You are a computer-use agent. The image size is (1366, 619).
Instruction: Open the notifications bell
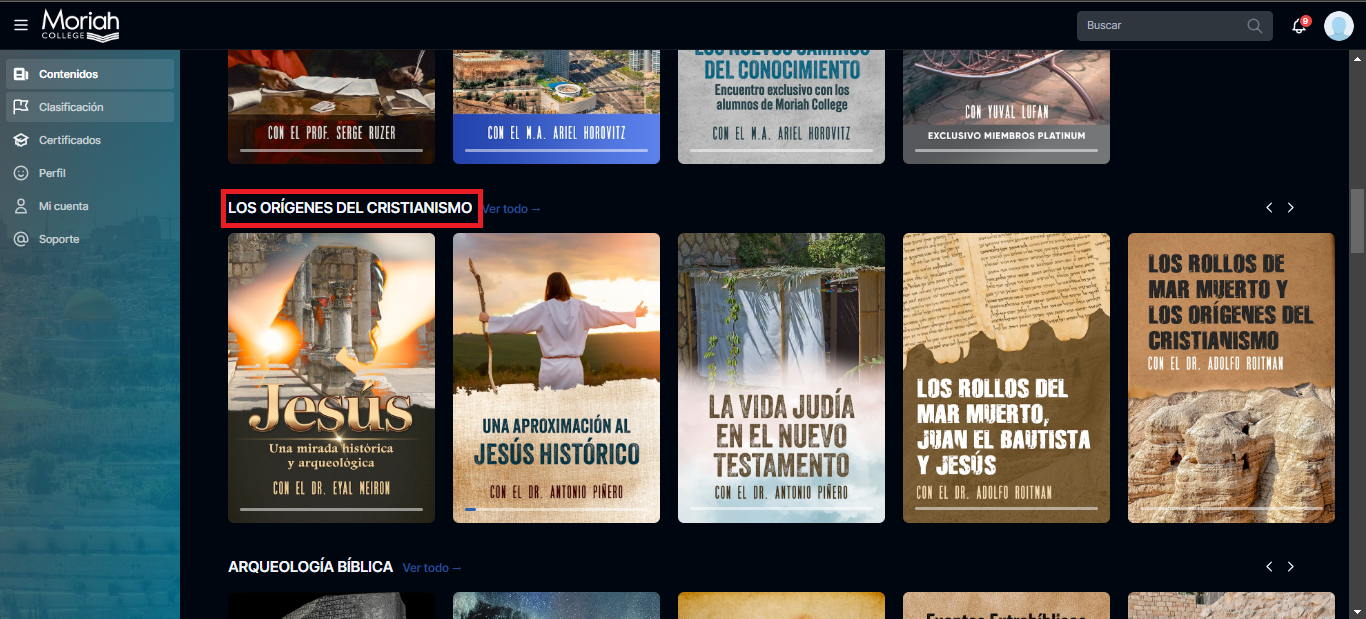click(x=1299, y=26)
